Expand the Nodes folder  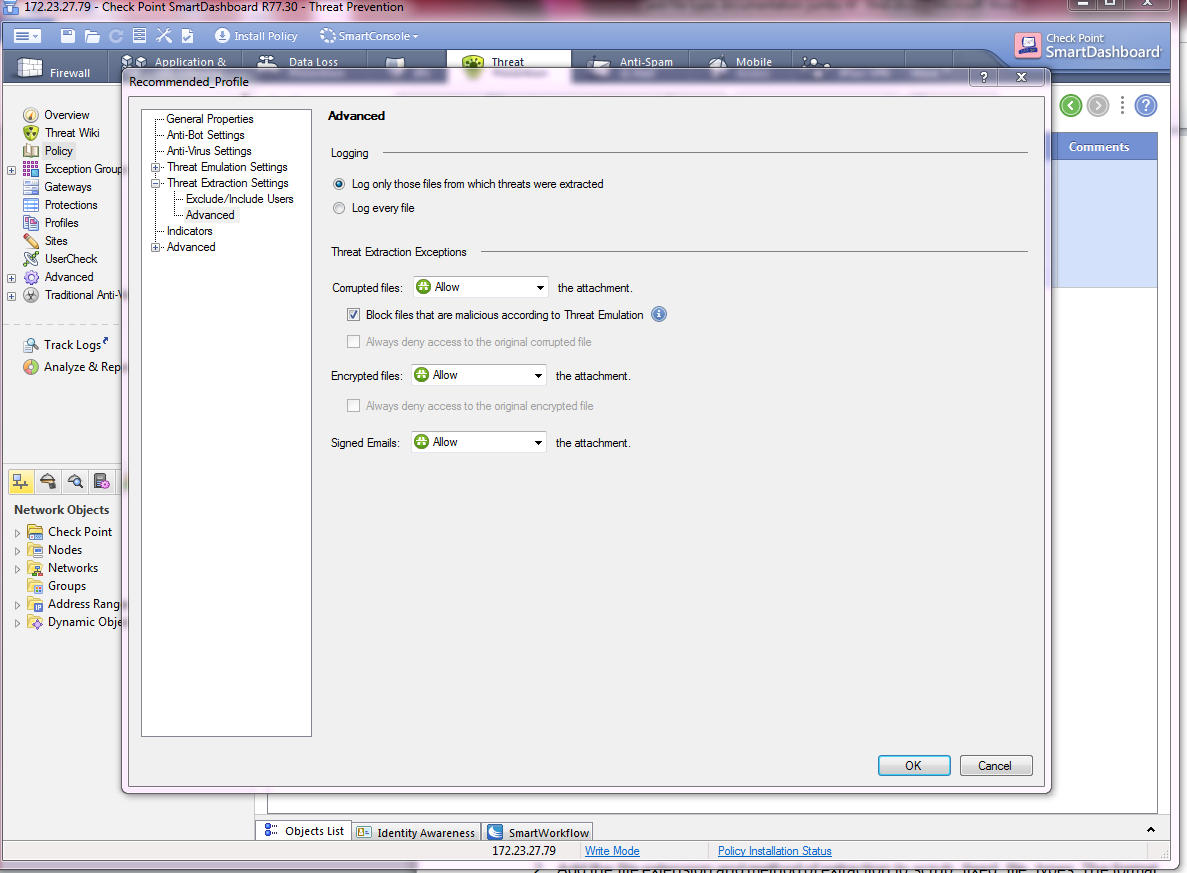pos(17,551)
